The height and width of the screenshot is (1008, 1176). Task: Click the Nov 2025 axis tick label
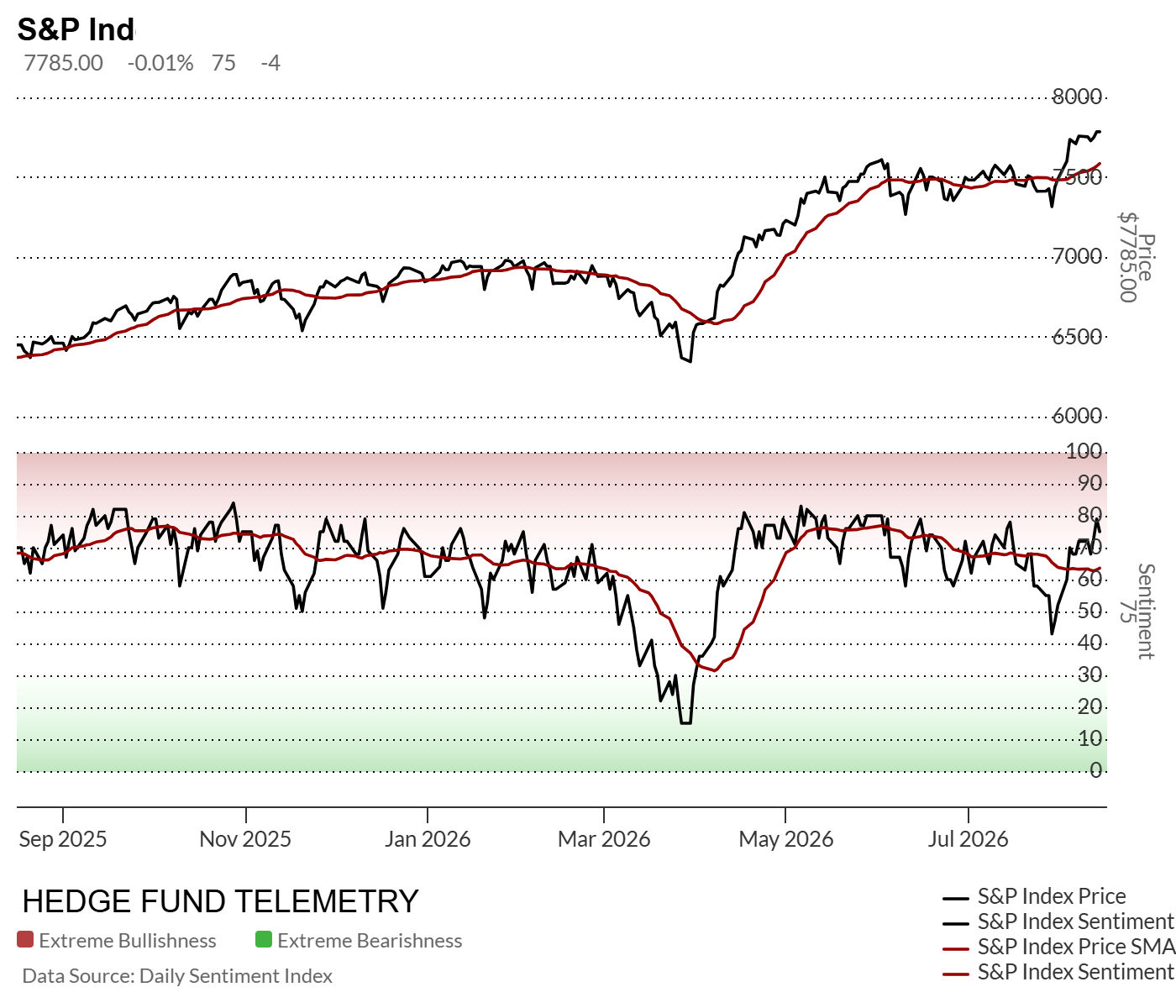(x=245, y=839)
